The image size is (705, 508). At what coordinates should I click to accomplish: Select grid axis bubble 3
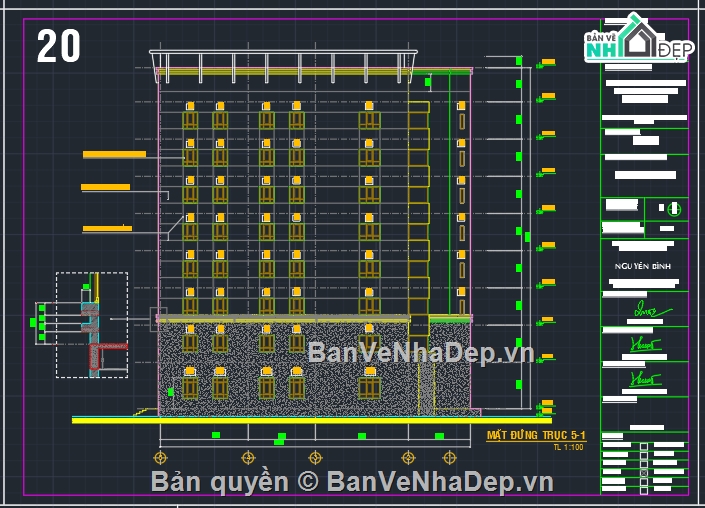coord(316,458)
